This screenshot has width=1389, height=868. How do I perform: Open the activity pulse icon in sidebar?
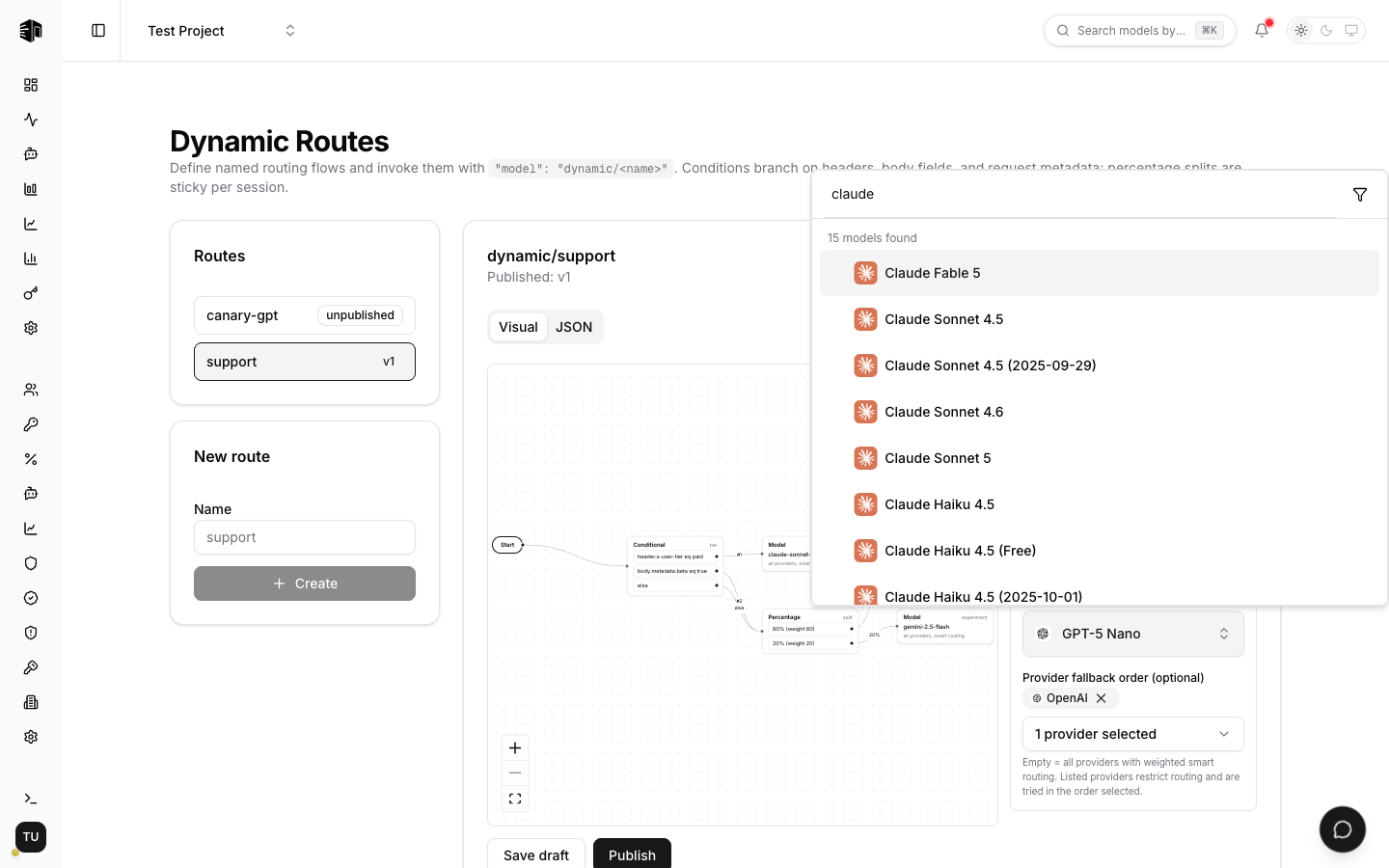pyautogui.click(x=31, y=120)
